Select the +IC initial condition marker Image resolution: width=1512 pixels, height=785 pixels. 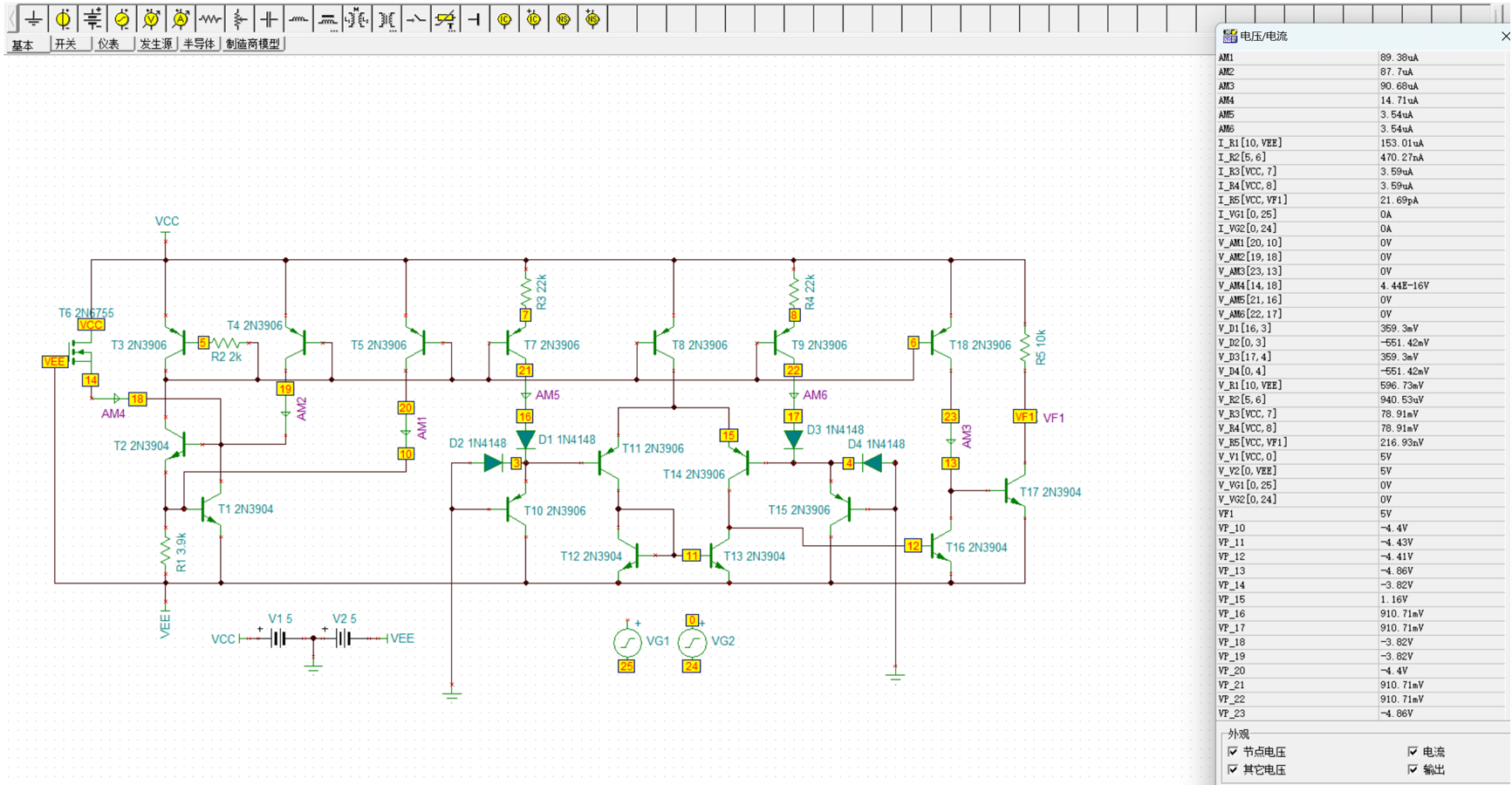533,18
